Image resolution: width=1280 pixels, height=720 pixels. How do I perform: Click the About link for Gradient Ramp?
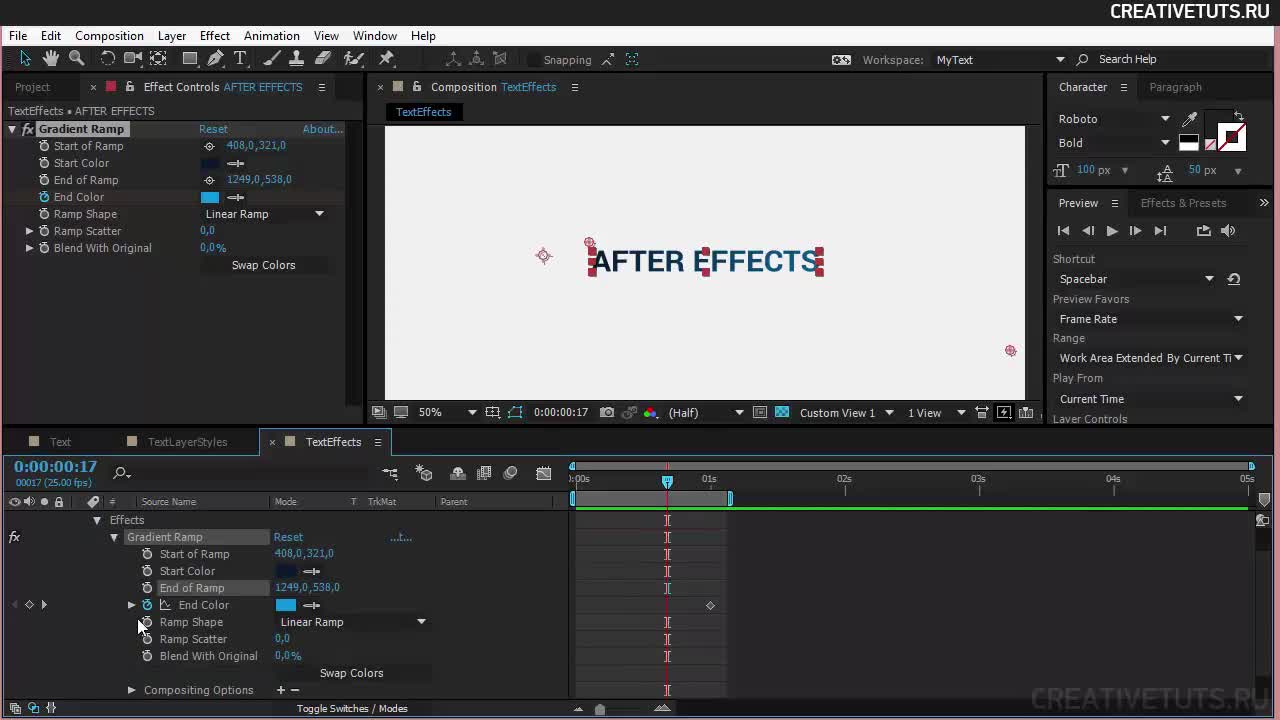coord(323,129)
